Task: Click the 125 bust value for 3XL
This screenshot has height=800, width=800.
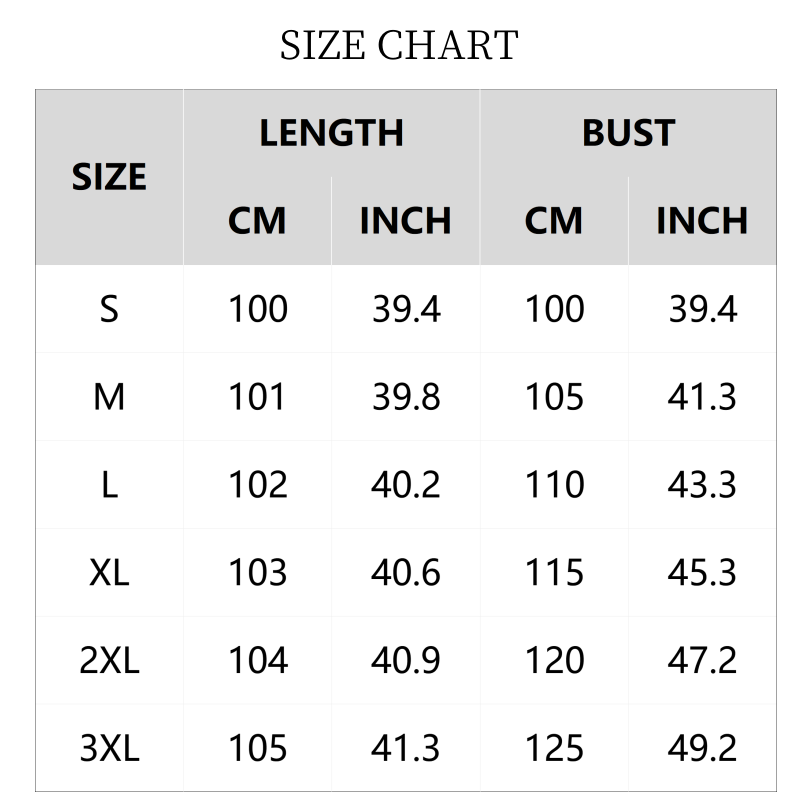Action: click(x=554, y=748)
